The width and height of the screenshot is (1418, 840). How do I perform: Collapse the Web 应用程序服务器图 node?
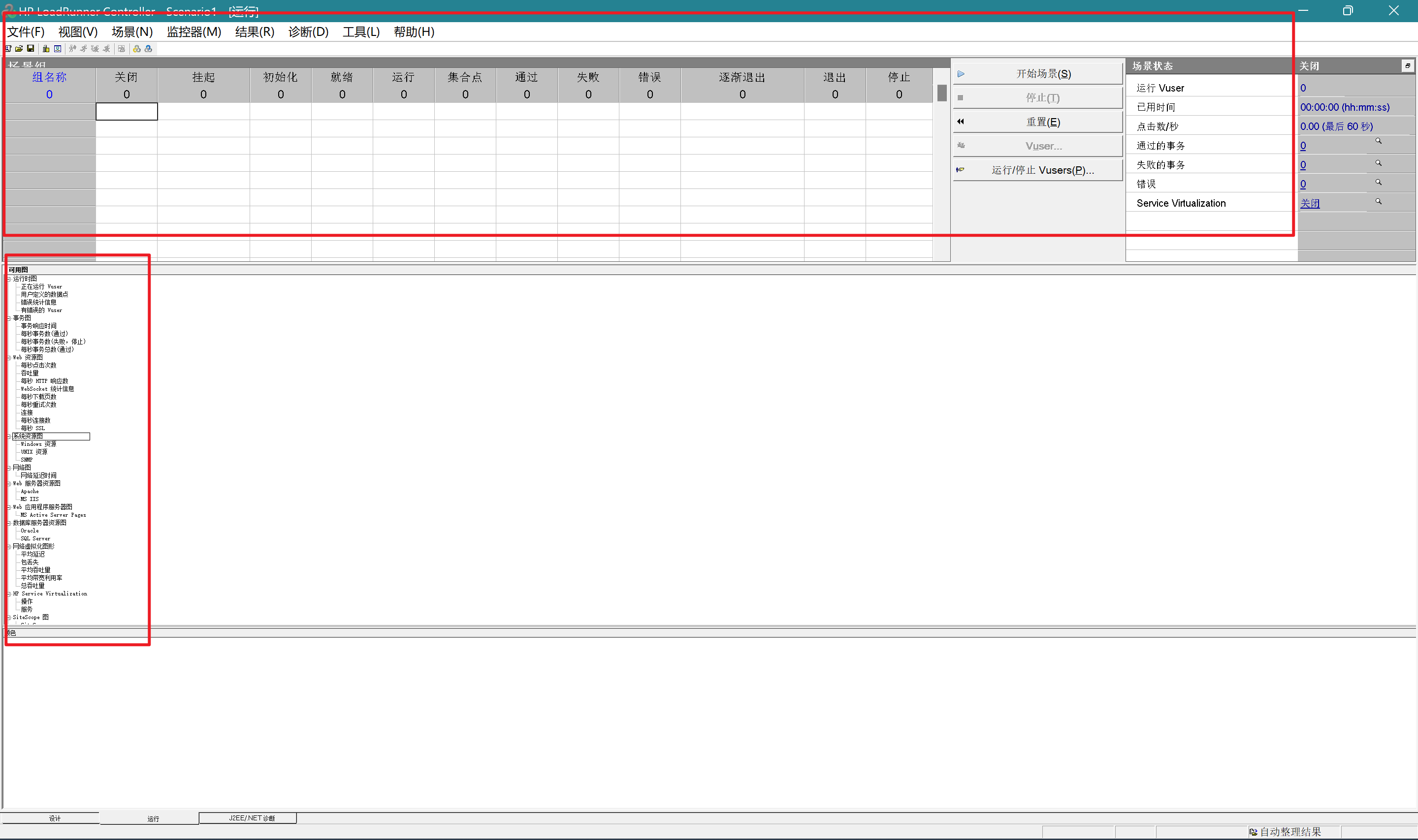tap(8, 508)
